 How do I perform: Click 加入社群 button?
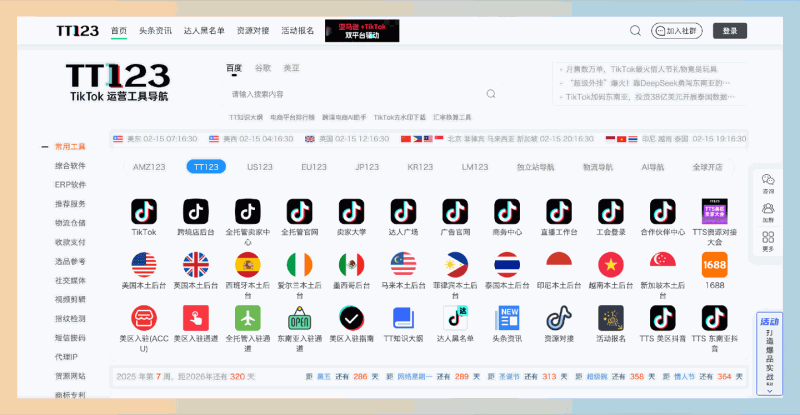click(x=677, y=31)
